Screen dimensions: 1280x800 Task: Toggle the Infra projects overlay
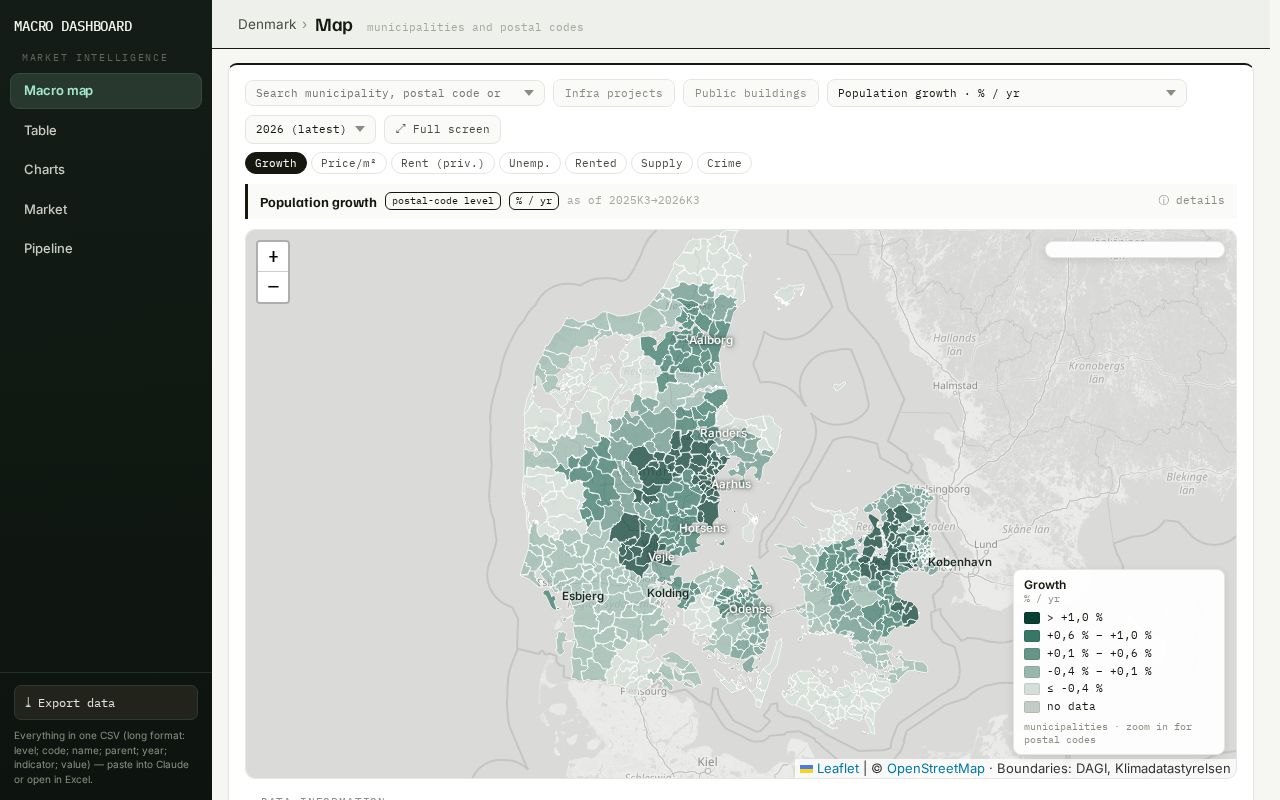(614, 93)
